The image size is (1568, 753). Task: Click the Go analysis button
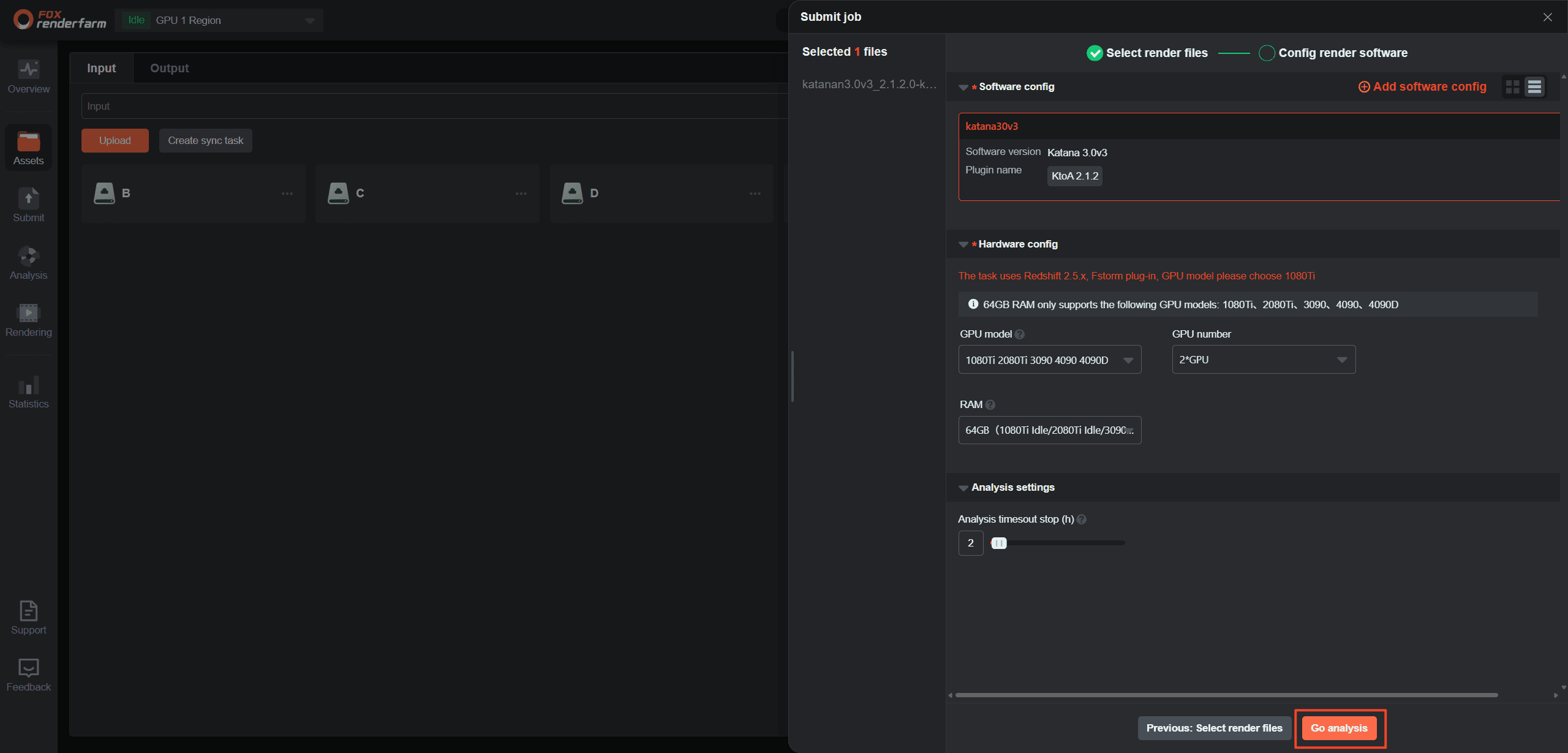[x=1339, y=728]
